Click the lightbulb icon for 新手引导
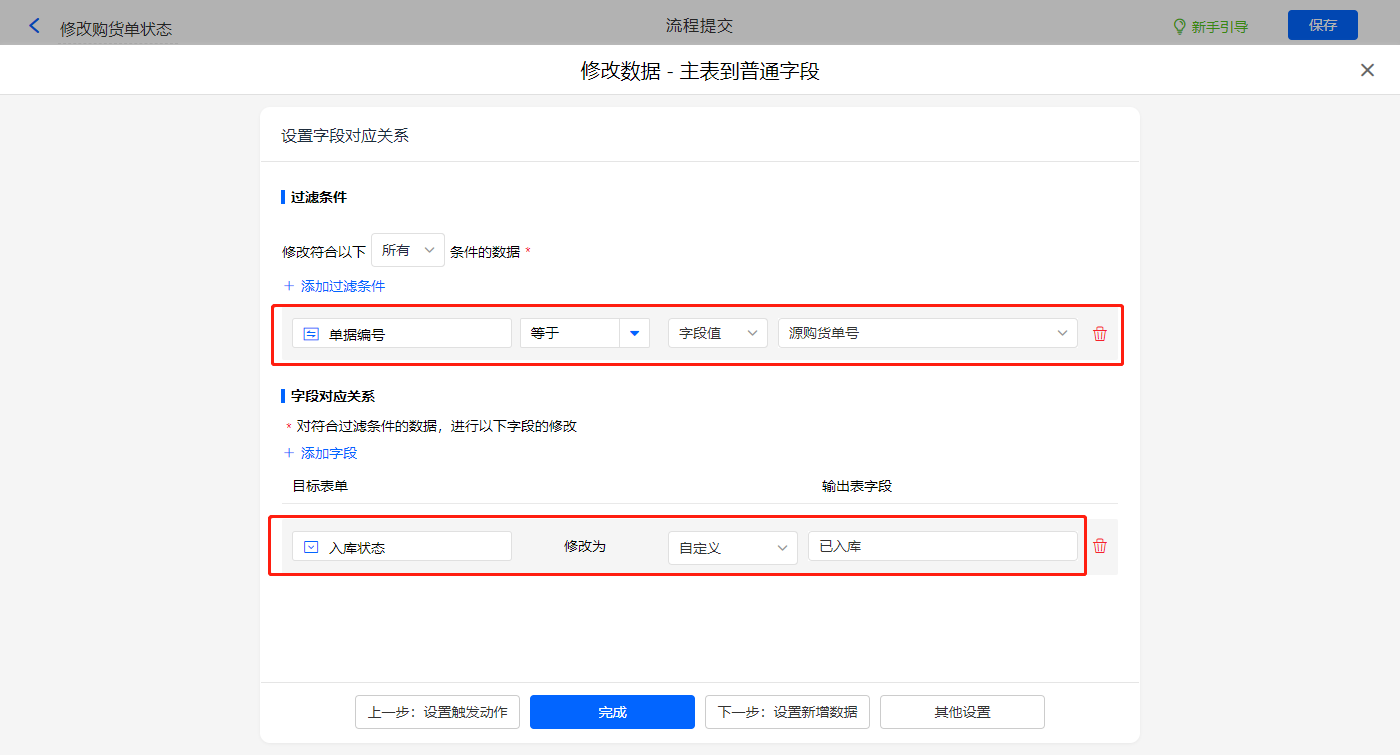Image resolution: width=1400 pixels, height=755 pixels. [x=1179, y=26]
